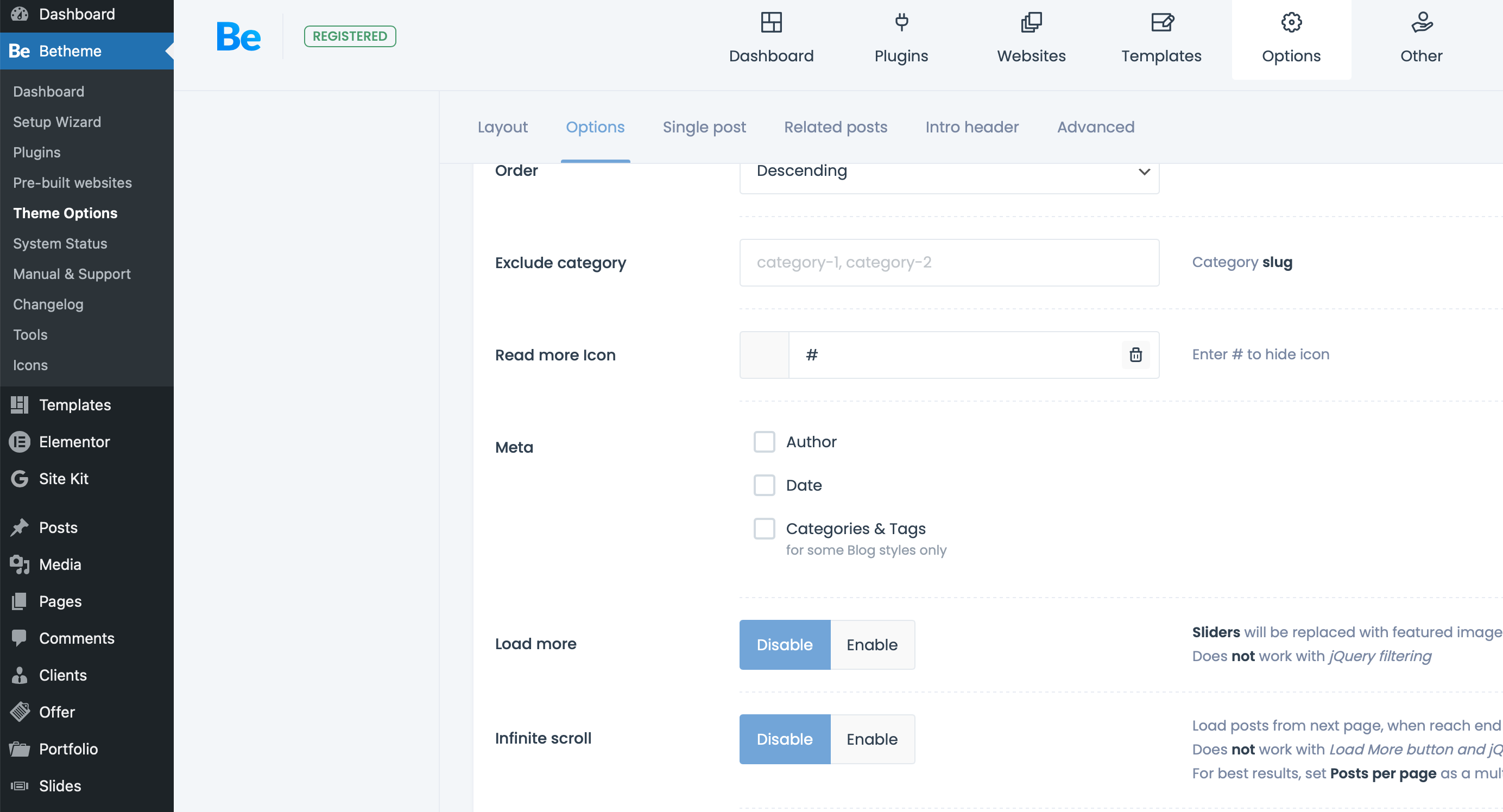Open the Plugins plug icon in top navigation

click(901, 23)
